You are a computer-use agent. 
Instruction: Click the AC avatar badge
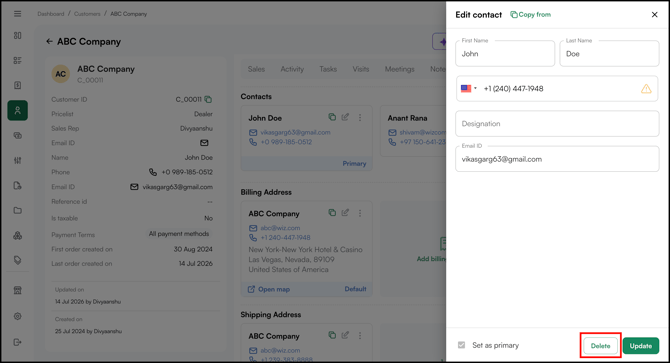coord(61,74)
